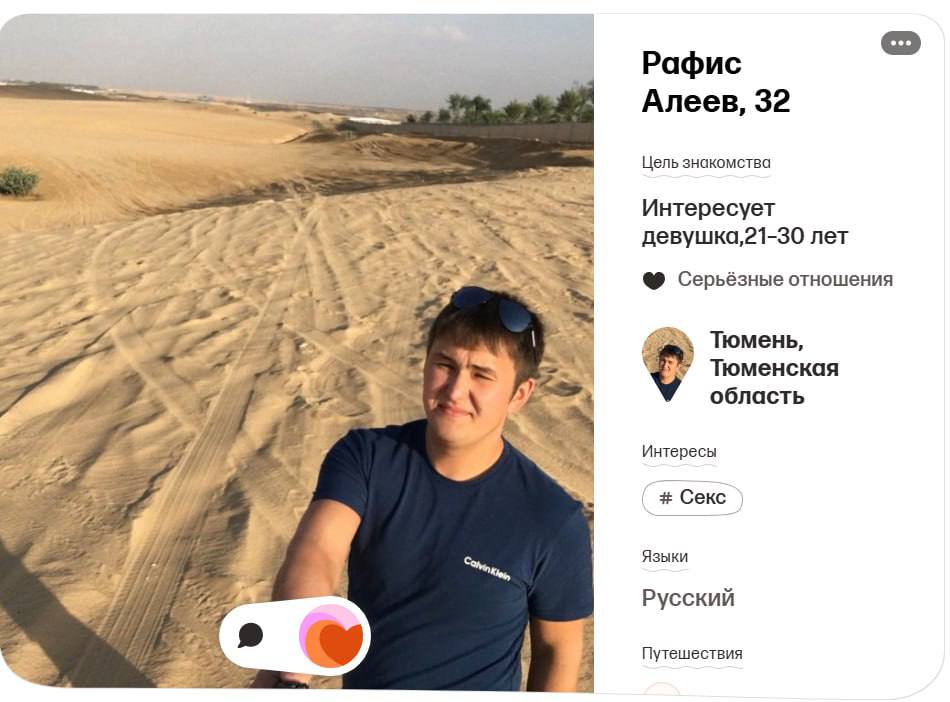Click the Путешествия section heading
Screen dimensions: 950x702
[692, 654]
